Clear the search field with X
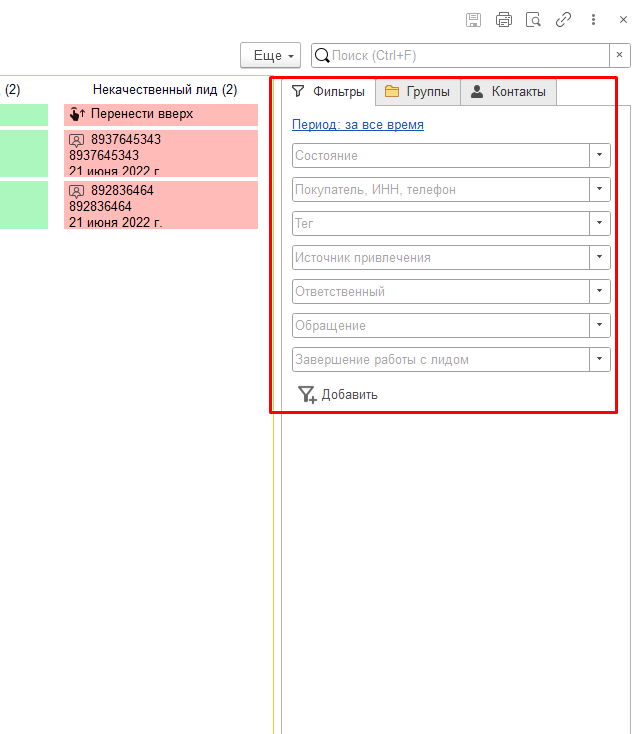Image resolution: width=635 pixels, height=734 pixels. click(620, 55)
